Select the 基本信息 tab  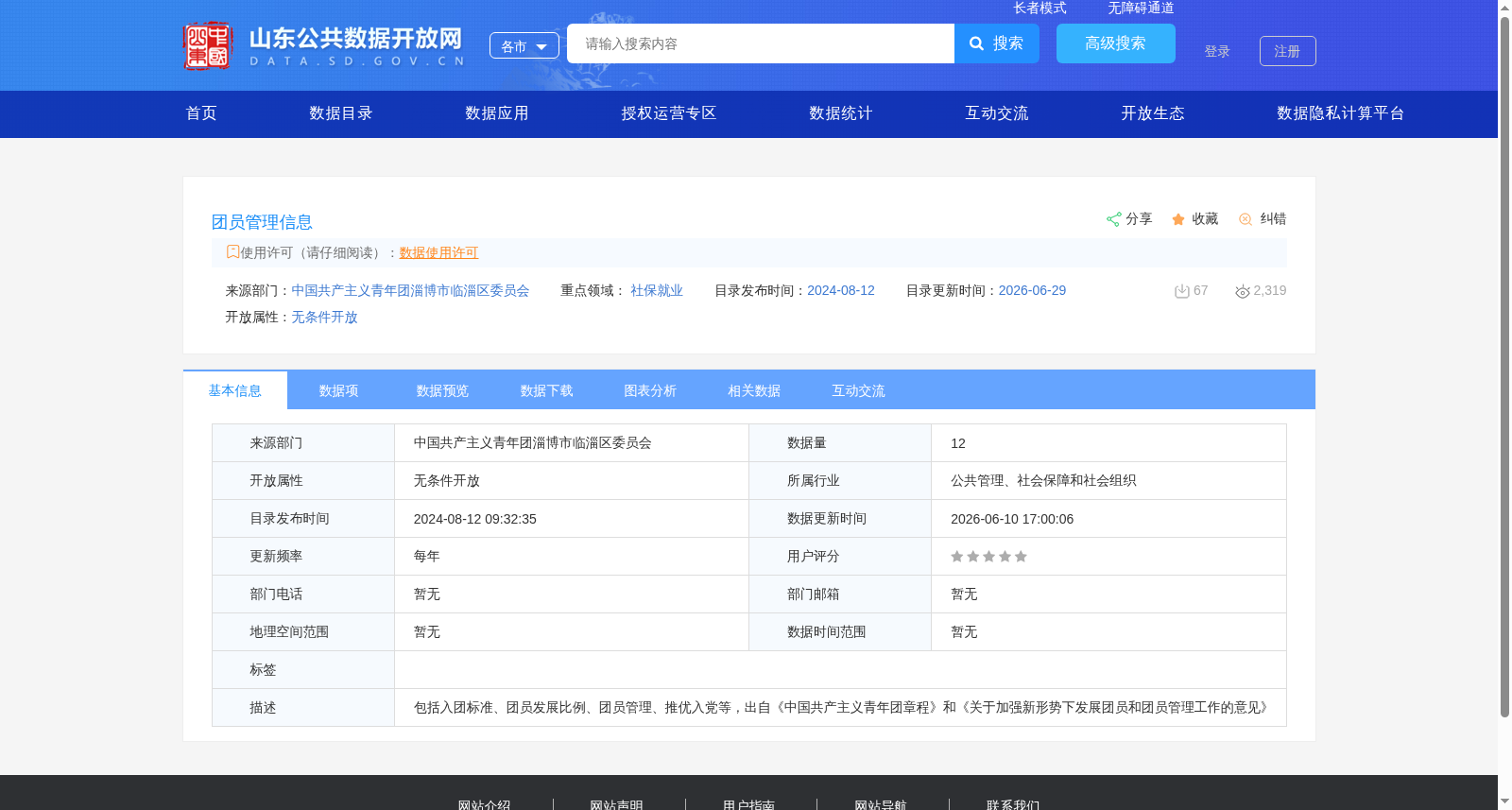point(235,390)
